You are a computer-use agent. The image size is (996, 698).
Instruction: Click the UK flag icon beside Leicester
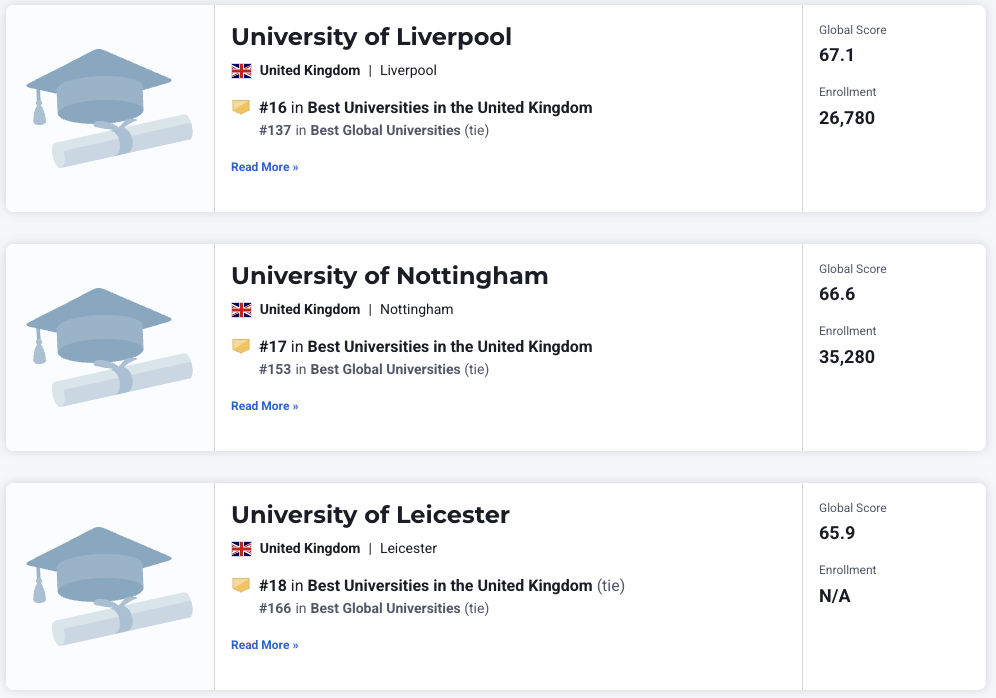(241, 549)
